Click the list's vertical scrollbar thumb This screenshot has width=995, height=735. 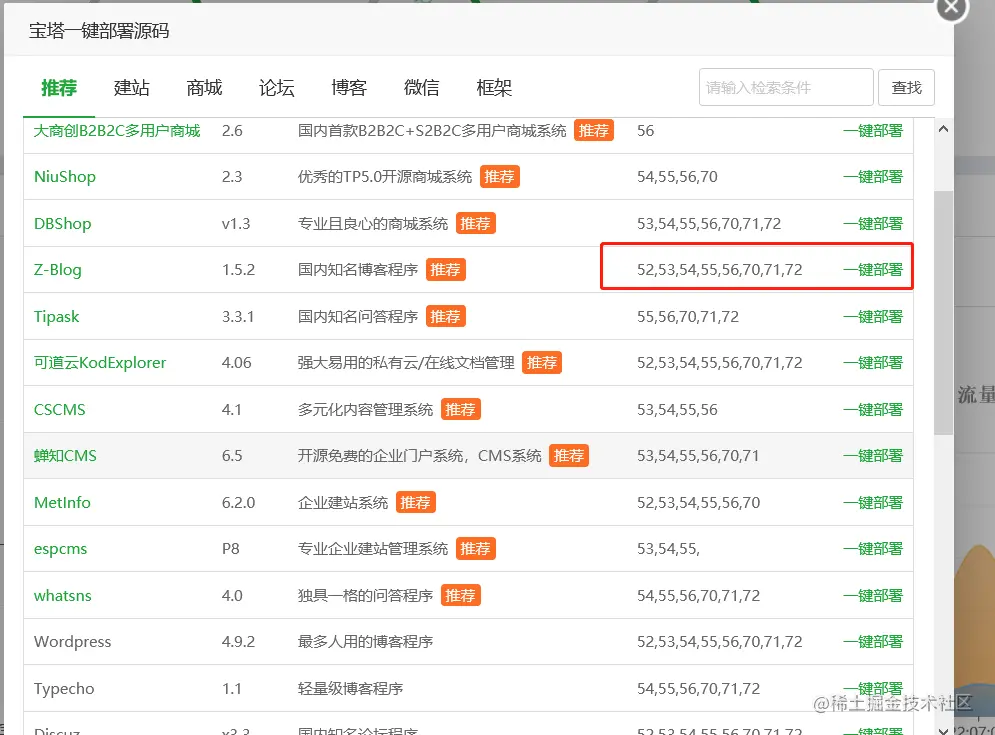pos(944,312)
